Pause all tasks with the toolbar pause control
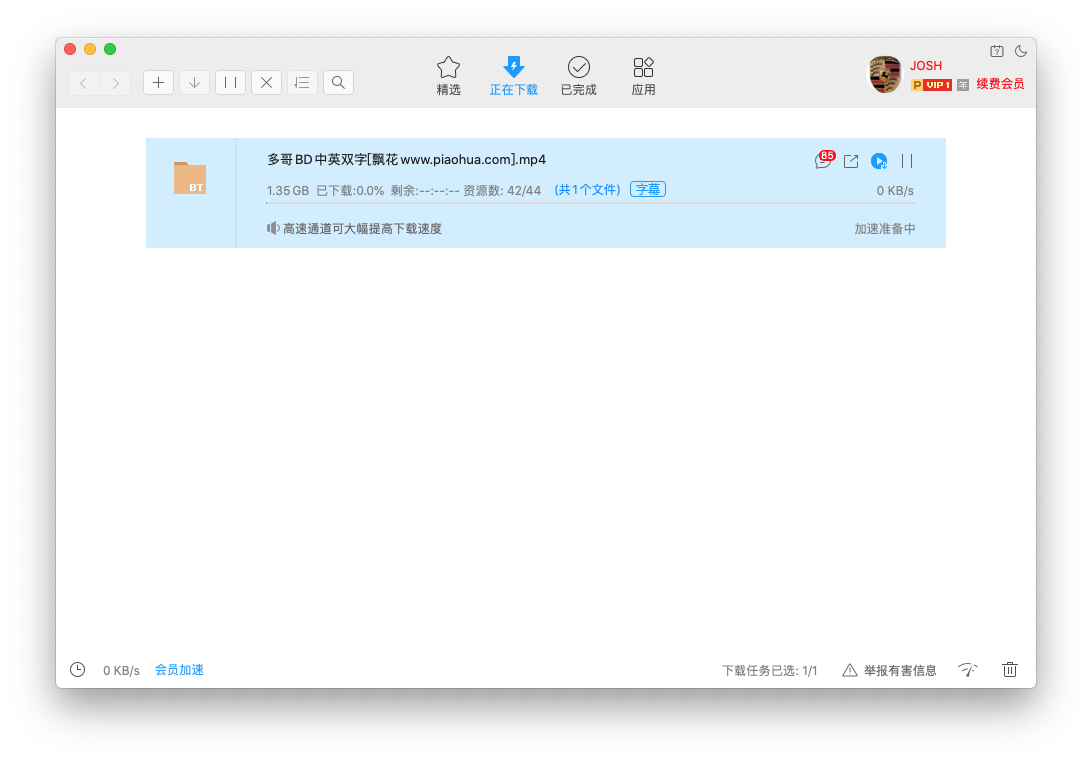The image size is (1092, 762). (230, 82)
